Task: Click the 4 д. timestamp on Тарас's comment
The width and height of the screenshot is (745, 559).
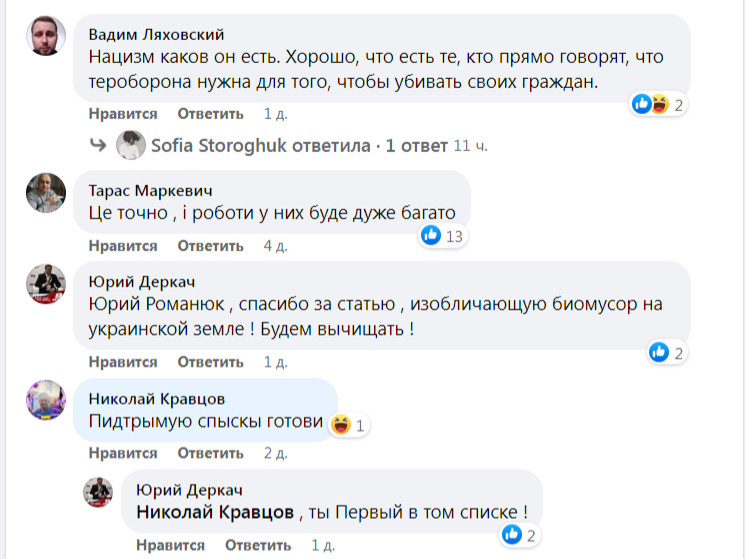Action: (x=275, y=245)
